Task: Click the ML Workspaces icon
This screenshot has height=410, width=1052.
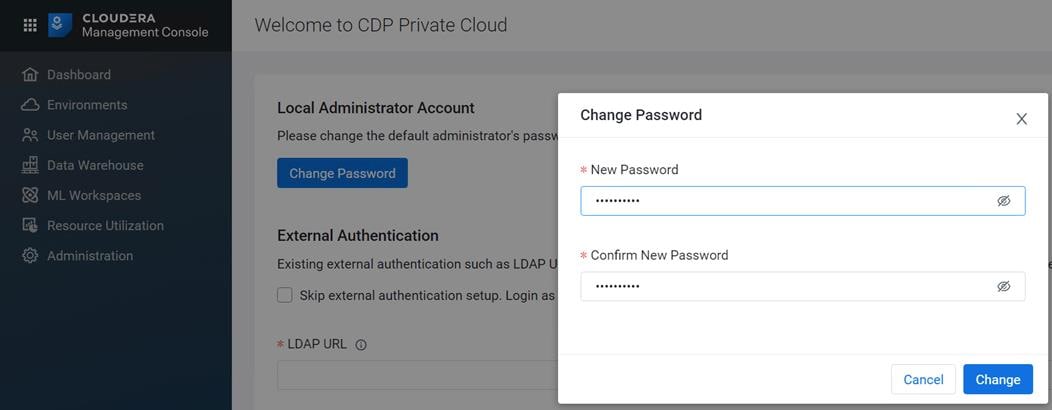Action: [30, 195]
